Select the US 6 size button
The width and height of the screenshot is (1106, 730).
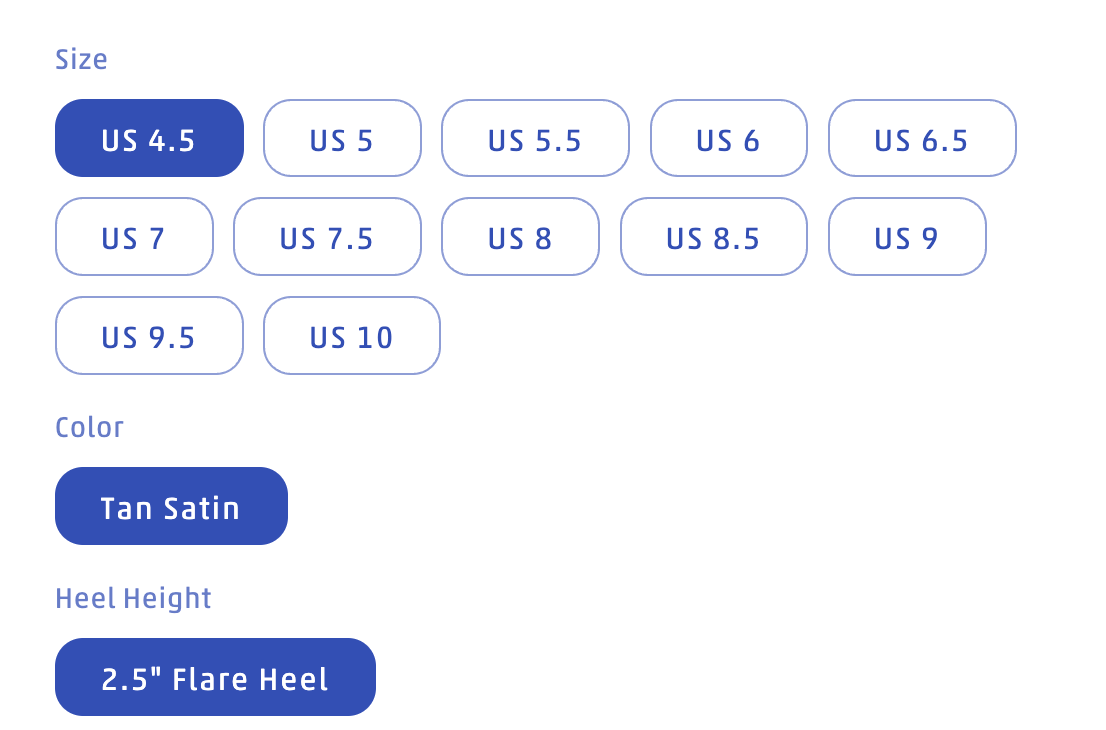click(728, 138)
